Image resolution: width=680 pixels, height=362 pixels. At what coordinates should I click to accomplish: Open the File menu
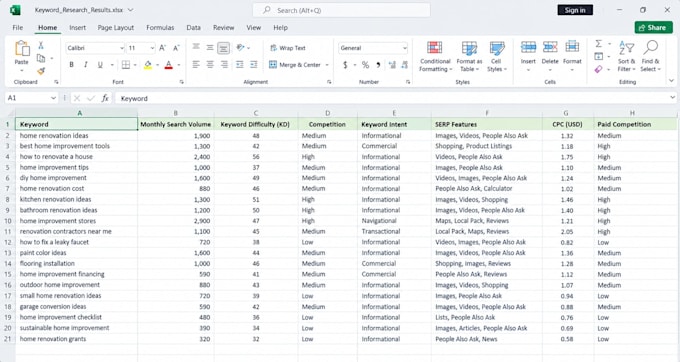coord(18,27)
